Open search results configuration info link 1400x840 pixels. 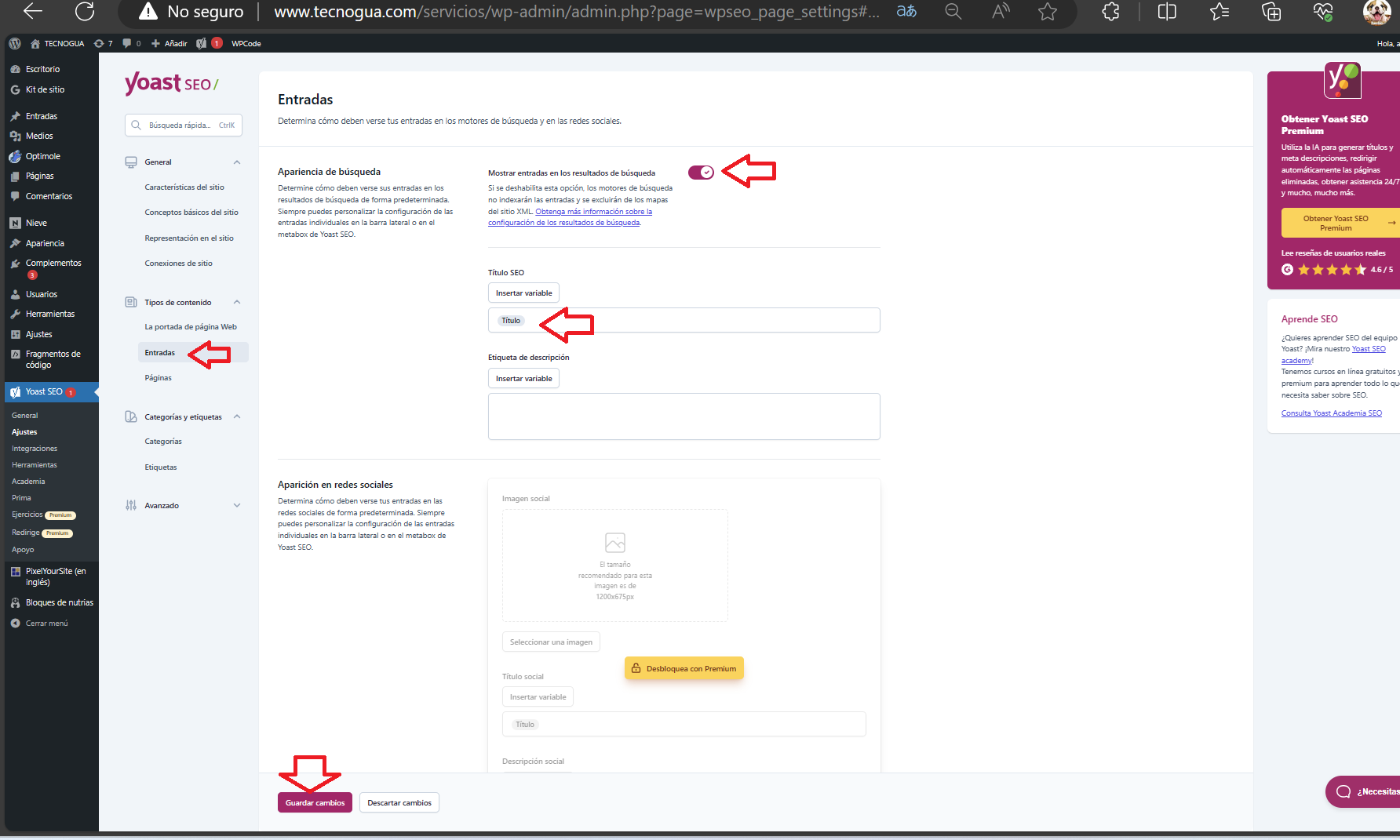(571, 217)
